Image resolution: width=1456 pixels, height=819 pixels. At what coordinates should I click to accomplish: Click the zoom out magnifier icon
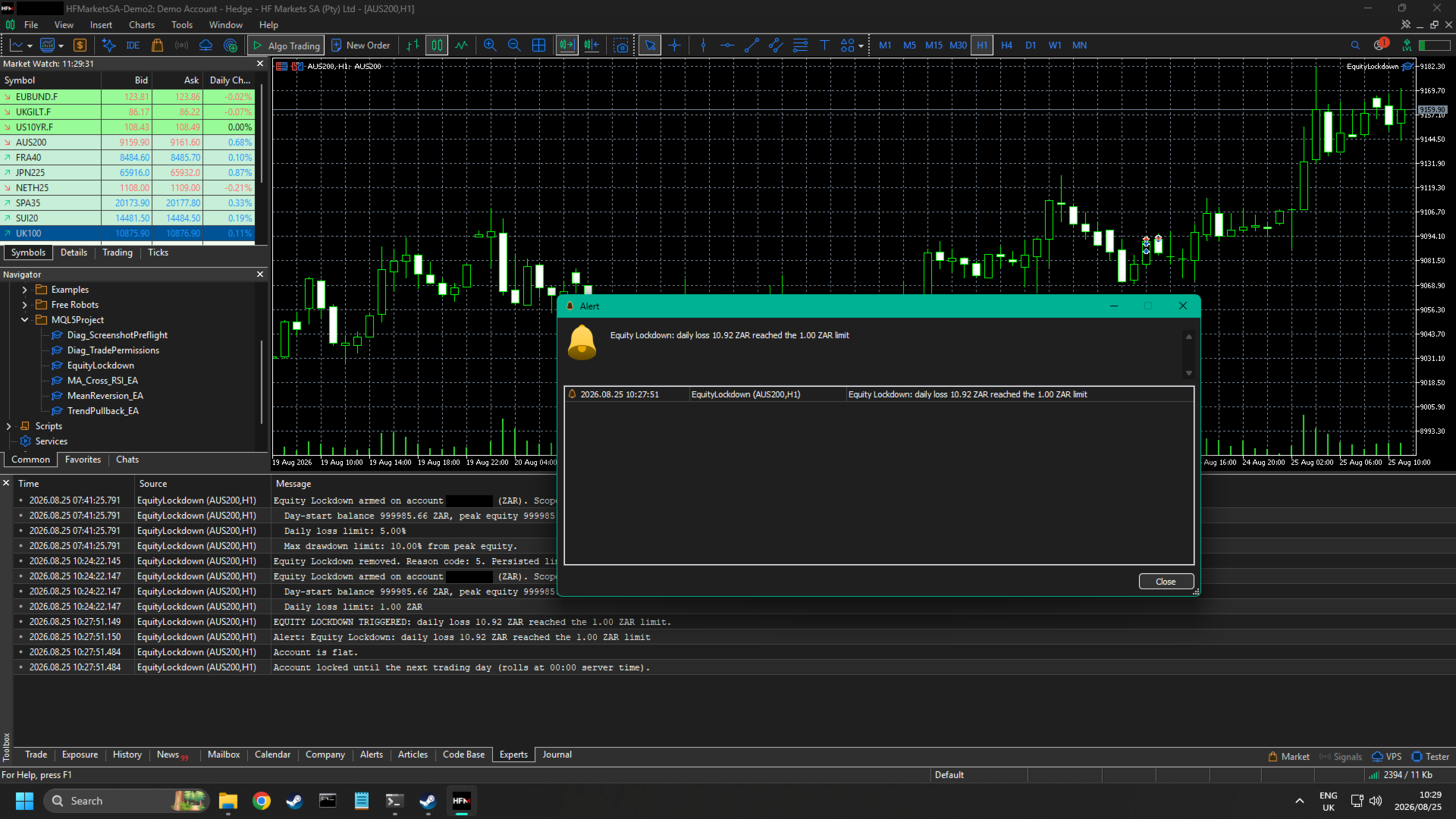514,45
